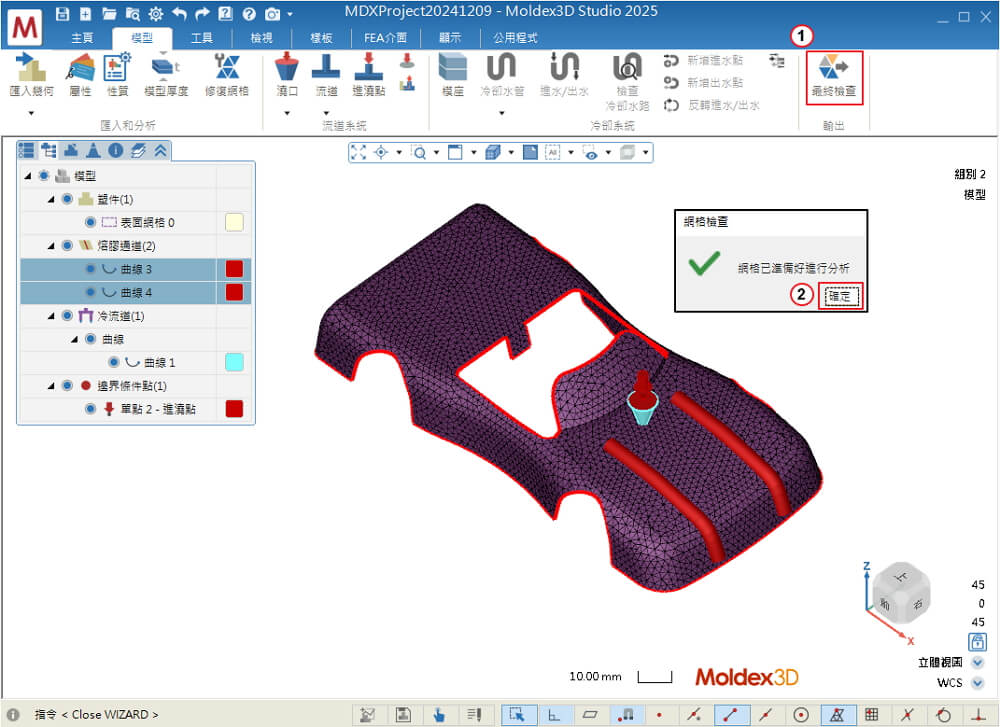Click the info circle icon in side panel tabs

click(x=115, y=151)
